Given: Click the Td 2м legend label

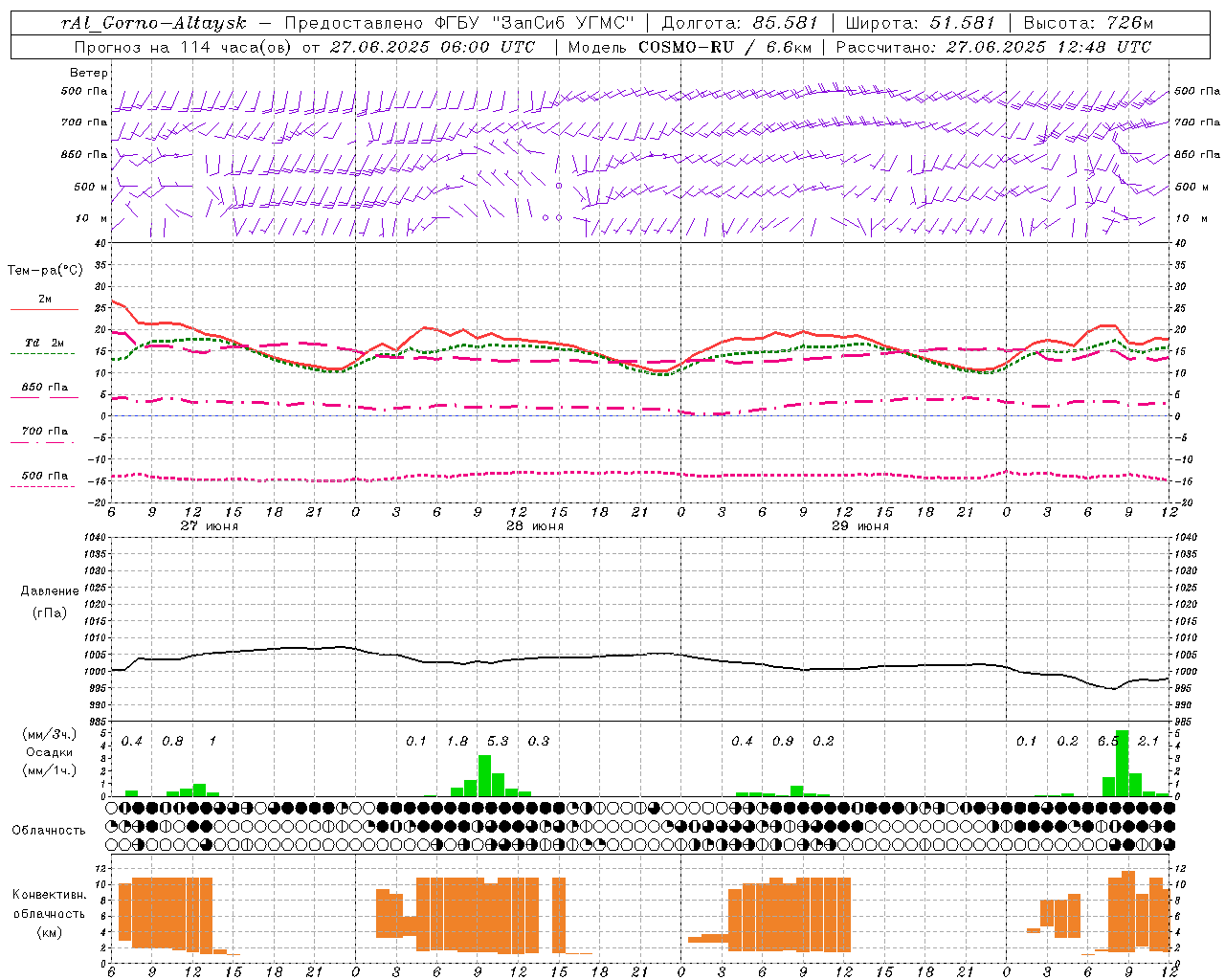Looking at the screenshot, I should tap(45, 343).
